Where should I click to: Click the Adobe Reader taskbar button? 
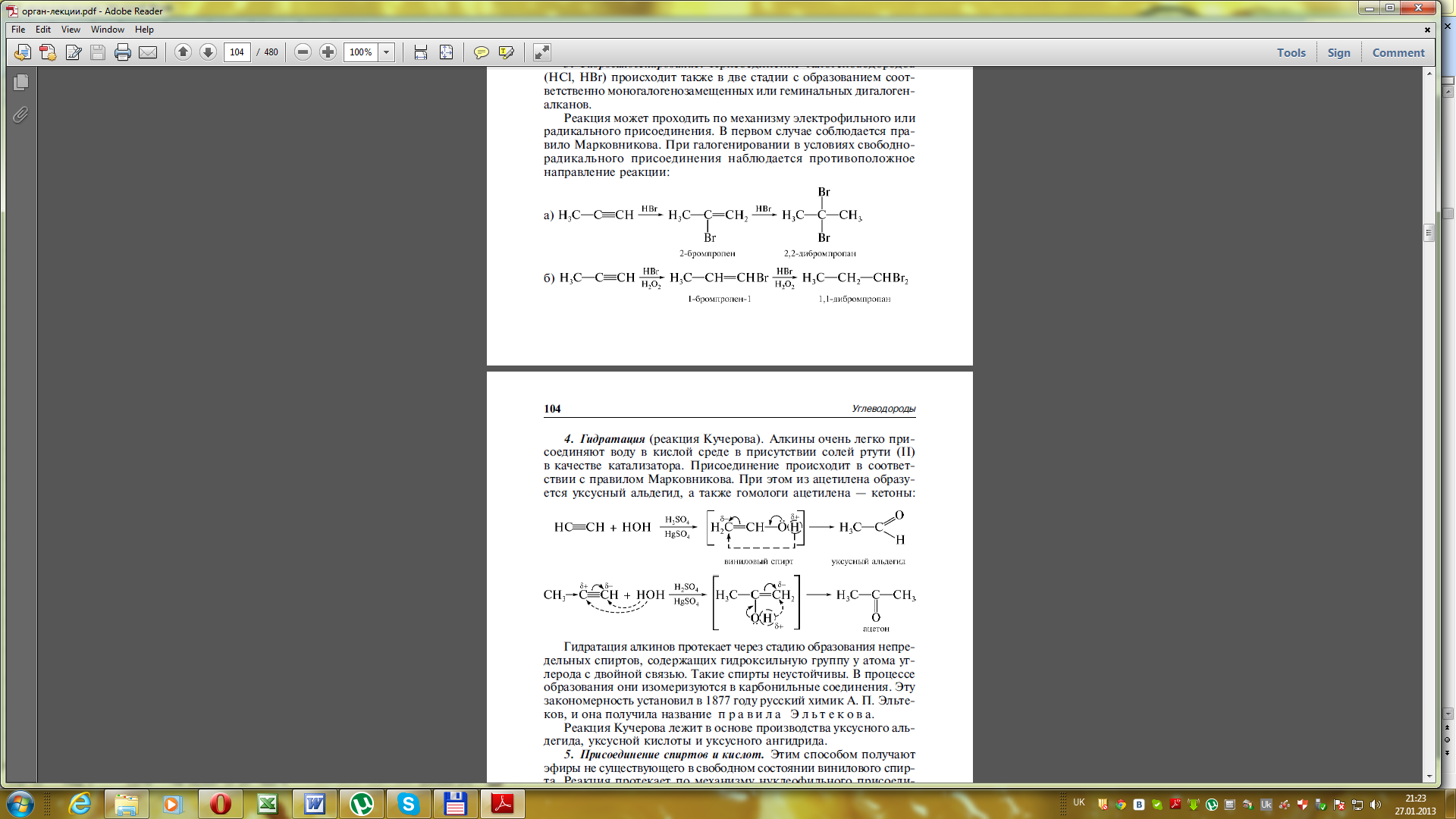[x=502, y=804]
